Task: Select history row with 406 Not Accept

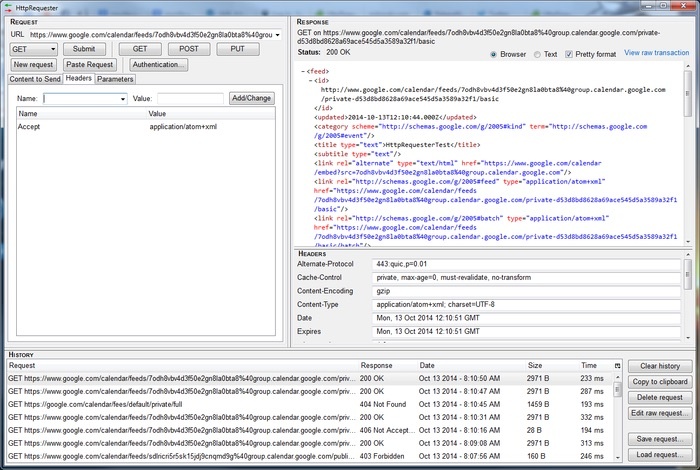Action: pyautogui.click(x=310, y=430)
